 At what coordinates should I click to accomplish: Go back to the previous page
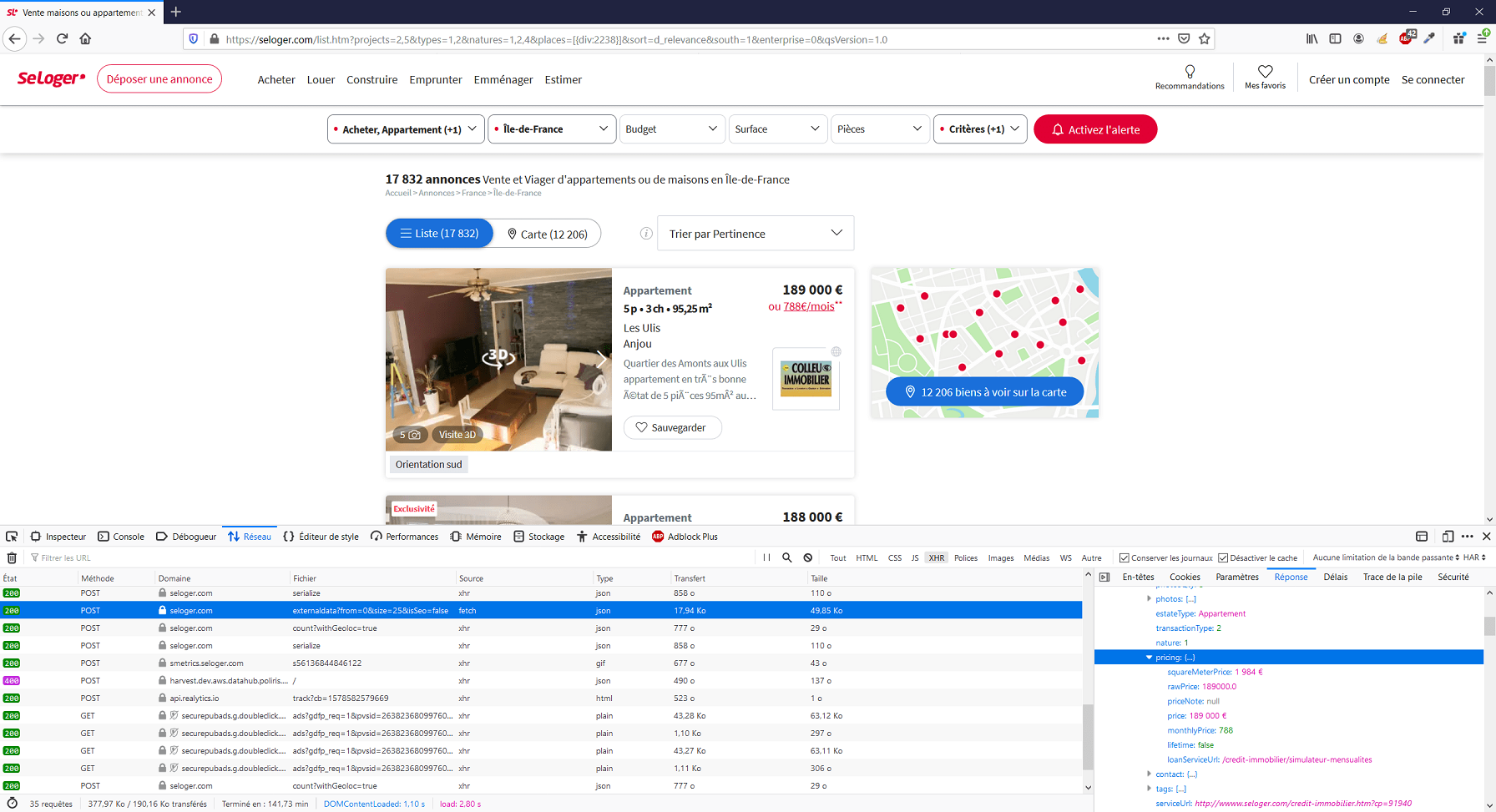coord(14,38)
